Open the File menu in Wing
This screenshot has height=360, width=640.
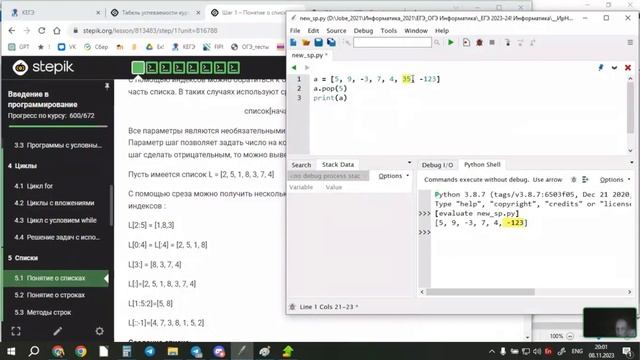click(295, 31)
